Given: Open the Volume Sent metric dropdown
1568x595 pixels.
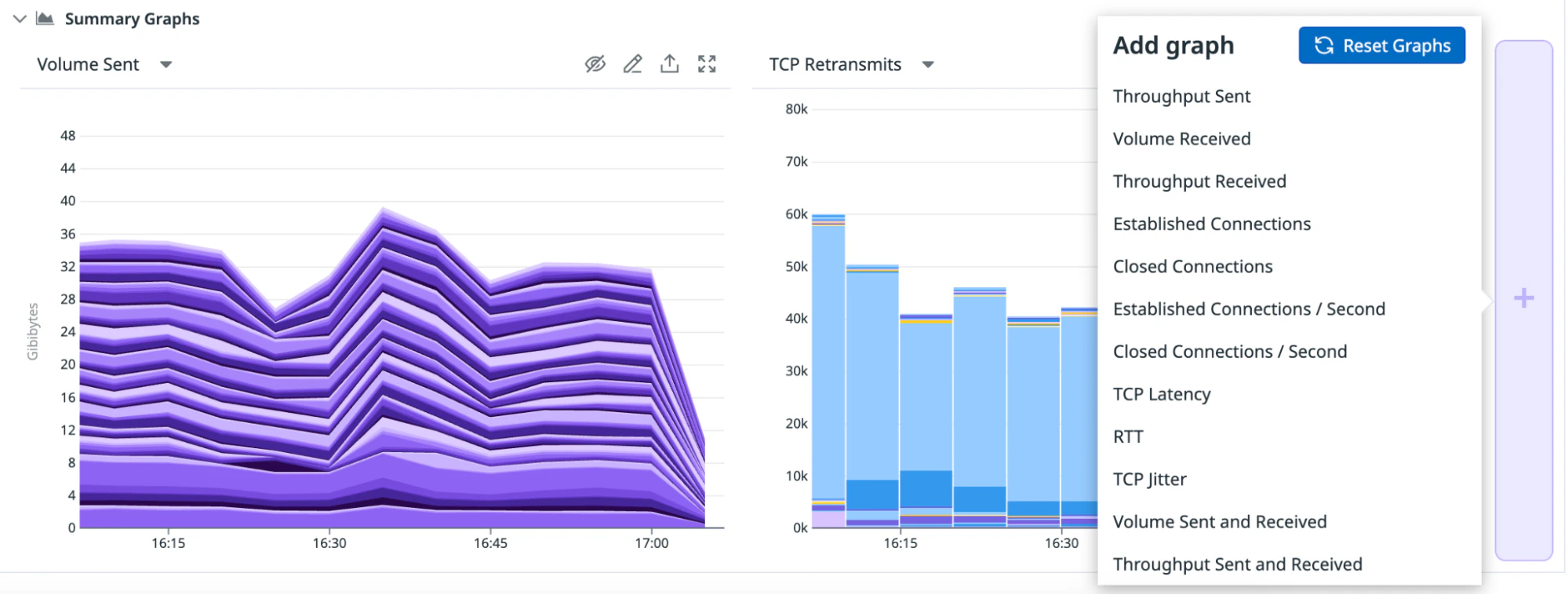Looking at the screenshot, I should (166, 64).
